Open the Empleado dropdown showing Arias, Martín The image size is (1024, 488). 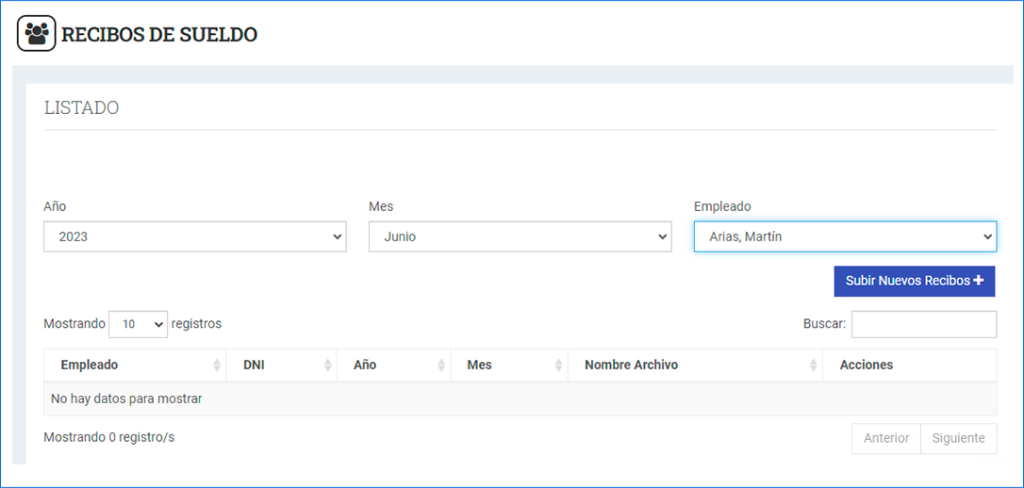[845, 237]
